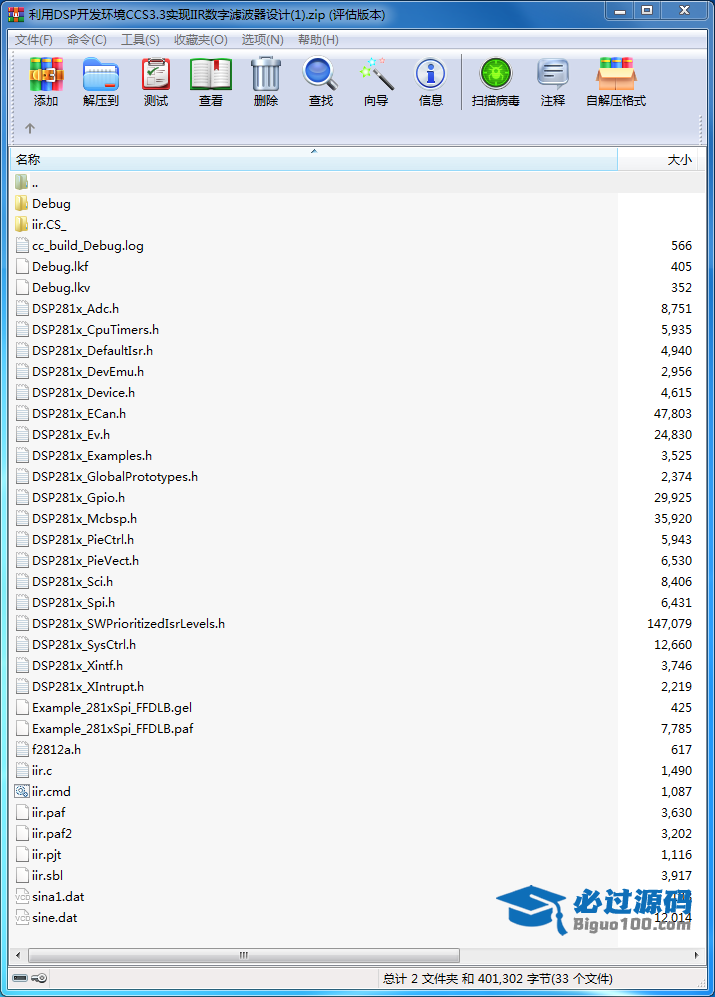Select DSP281x_PieCtrl.h file
The height and width of the screenshot is (997, 715).
(74, 539)
